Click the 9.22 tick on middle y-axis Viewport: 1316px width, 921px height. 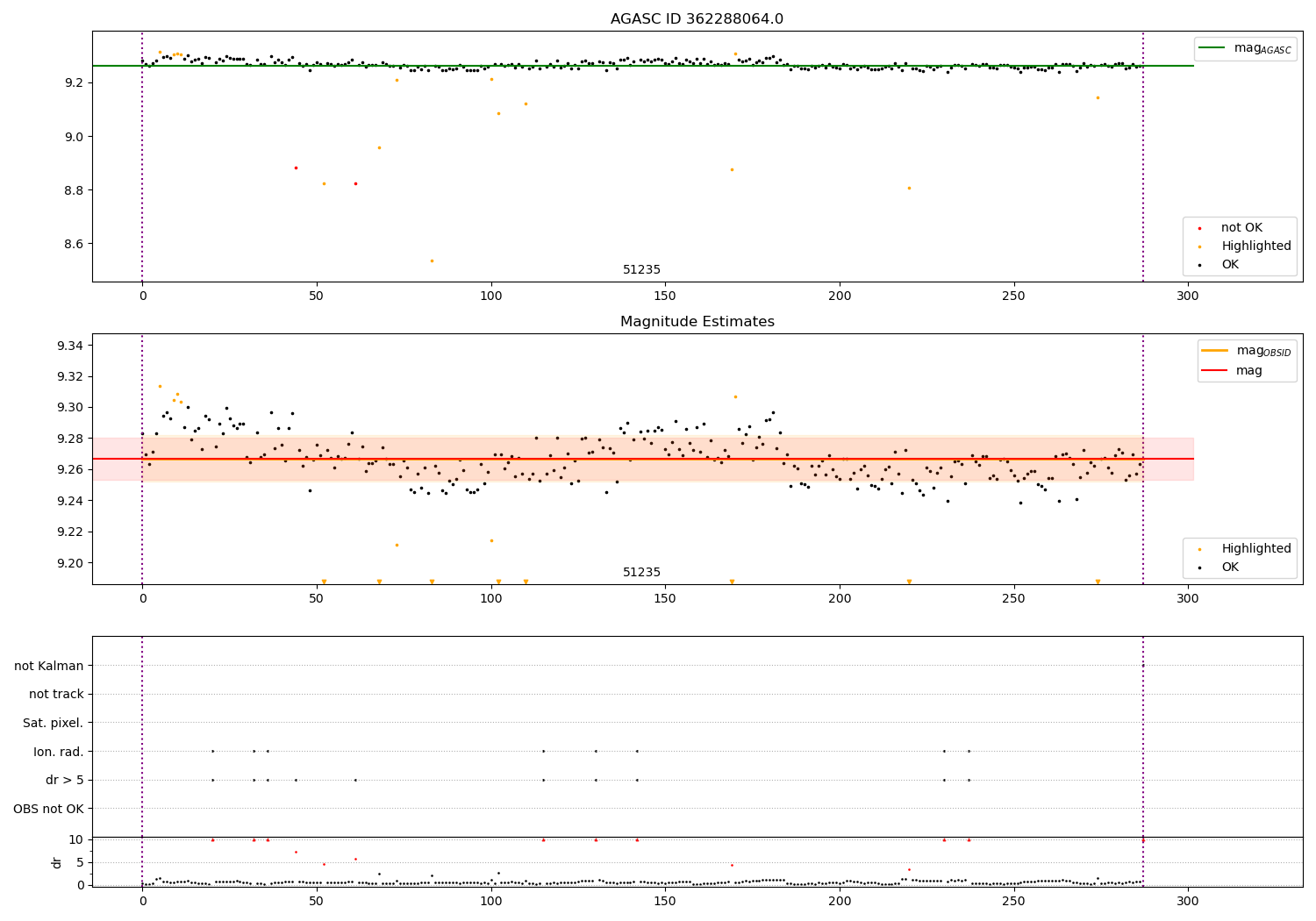coord(69,532)
